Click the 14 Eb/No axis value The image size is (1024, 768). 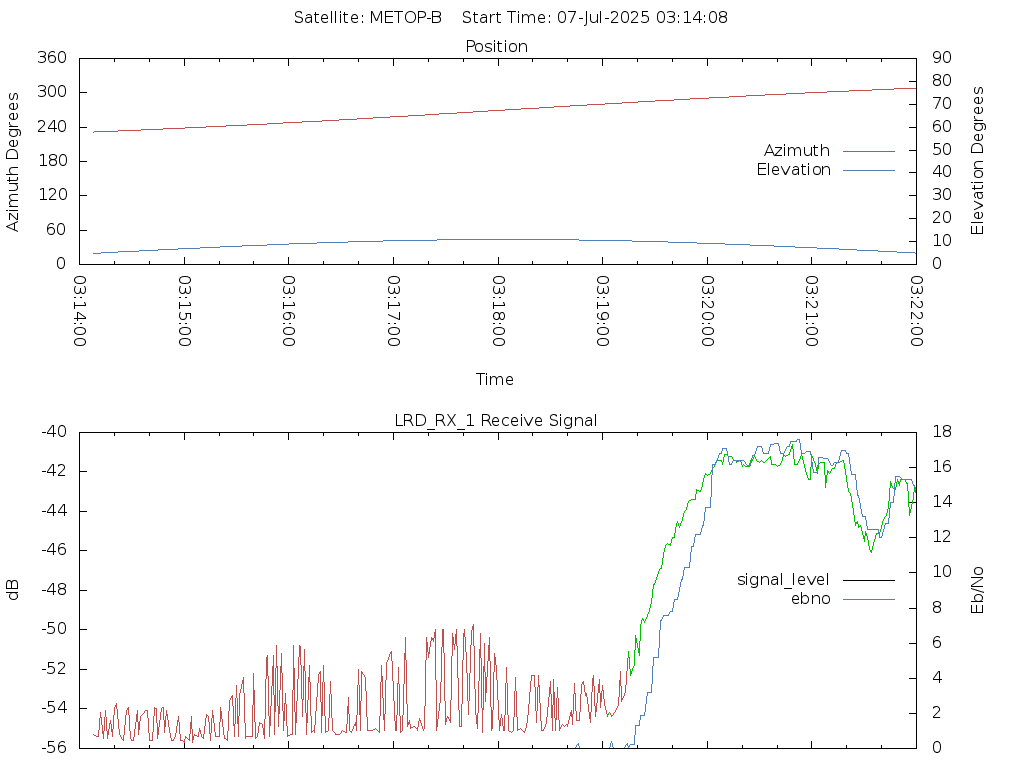(942, 502)
